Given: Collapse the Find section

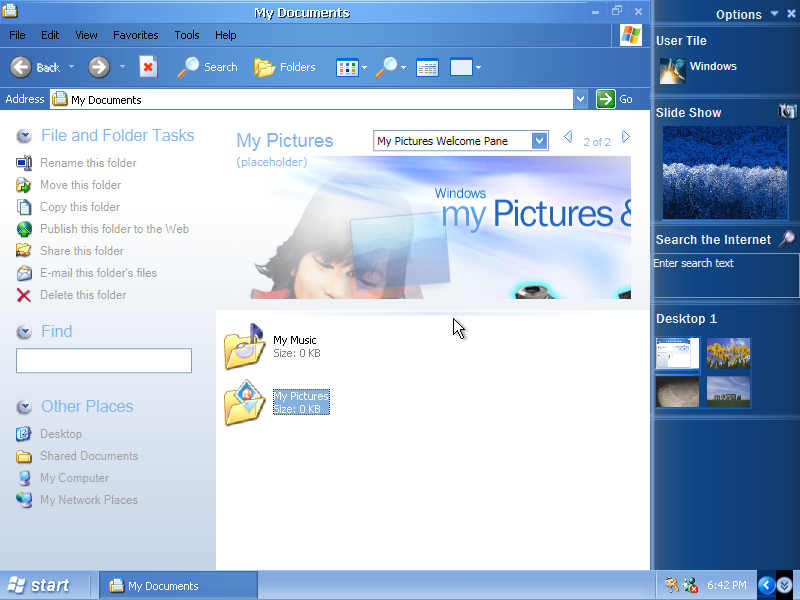Looking at the screenshot, I should coord(24,332).
